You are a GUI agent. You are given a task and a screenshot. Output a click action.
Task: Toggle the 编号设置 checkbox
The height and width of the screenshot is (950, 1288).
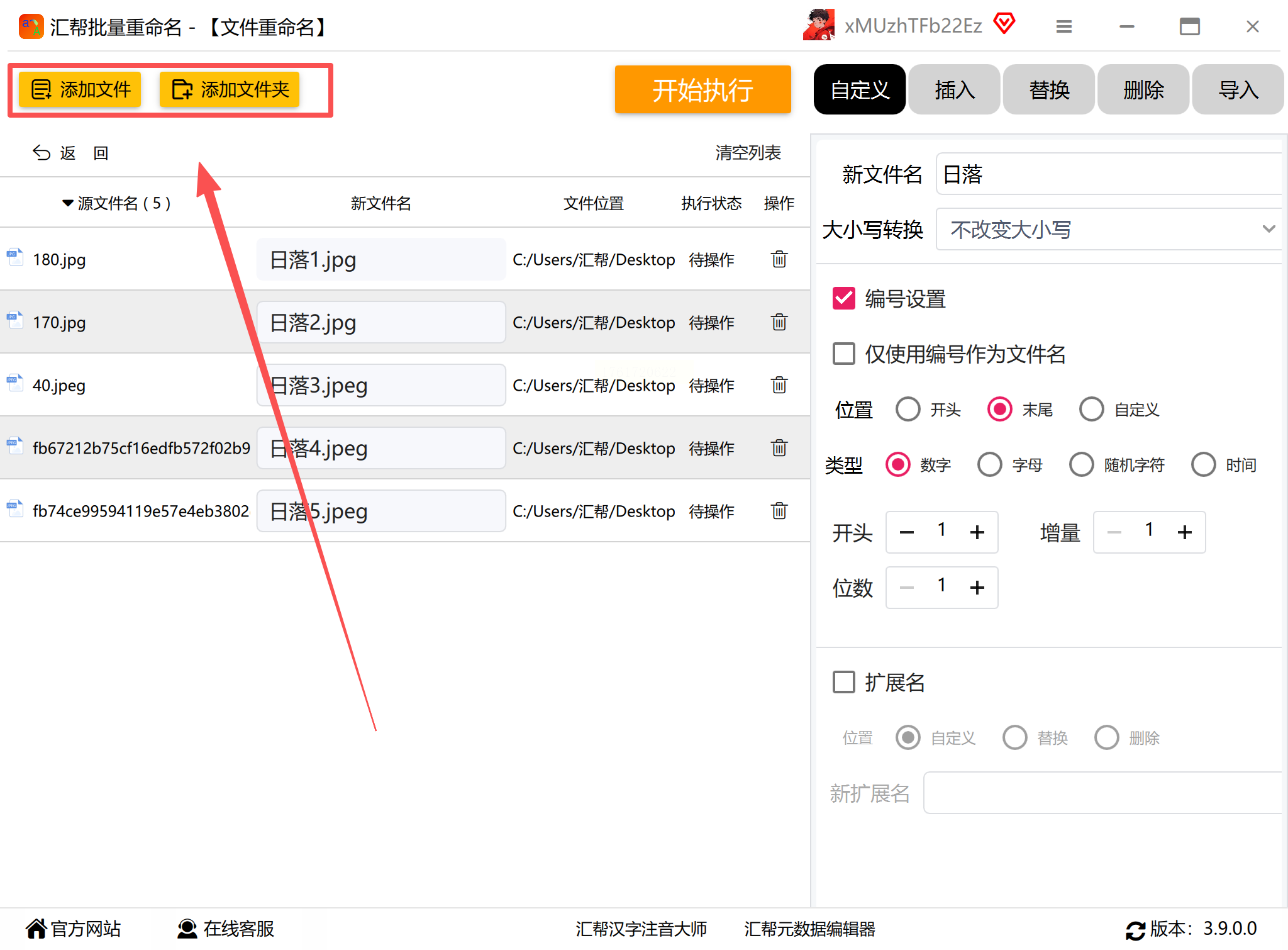coord(843,298)
